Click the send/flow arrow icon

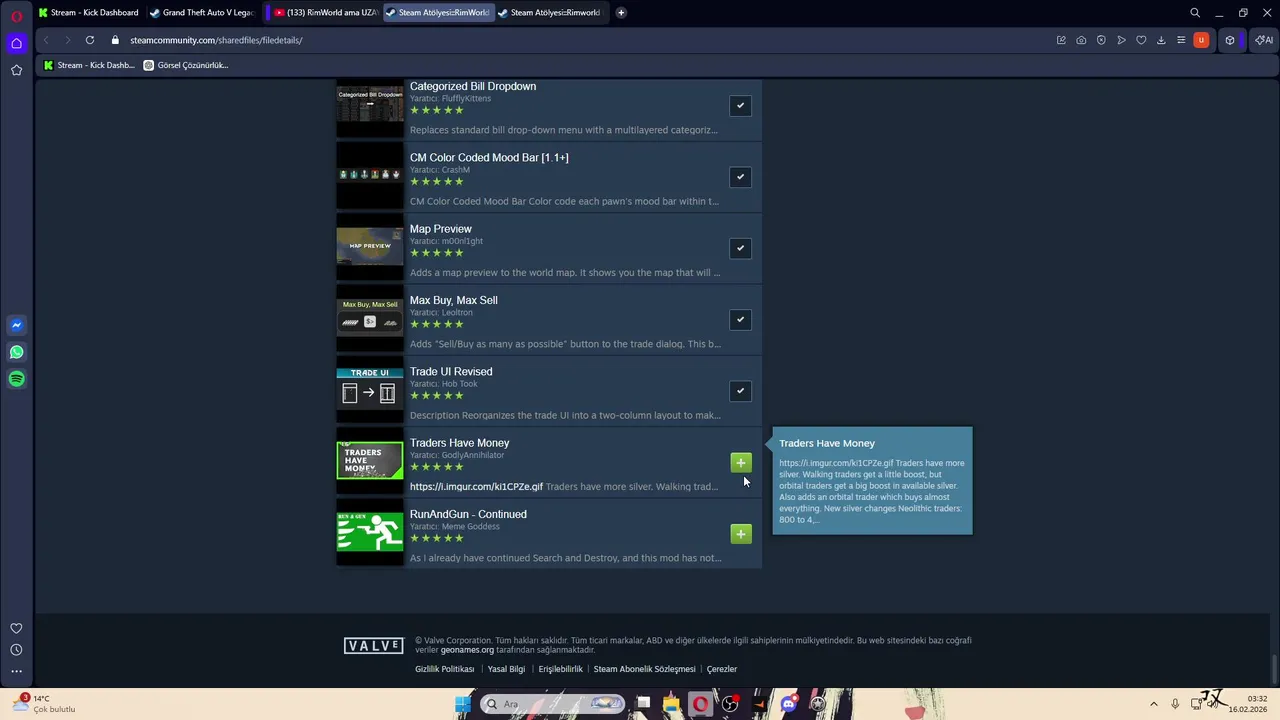tap(1121, 40)
